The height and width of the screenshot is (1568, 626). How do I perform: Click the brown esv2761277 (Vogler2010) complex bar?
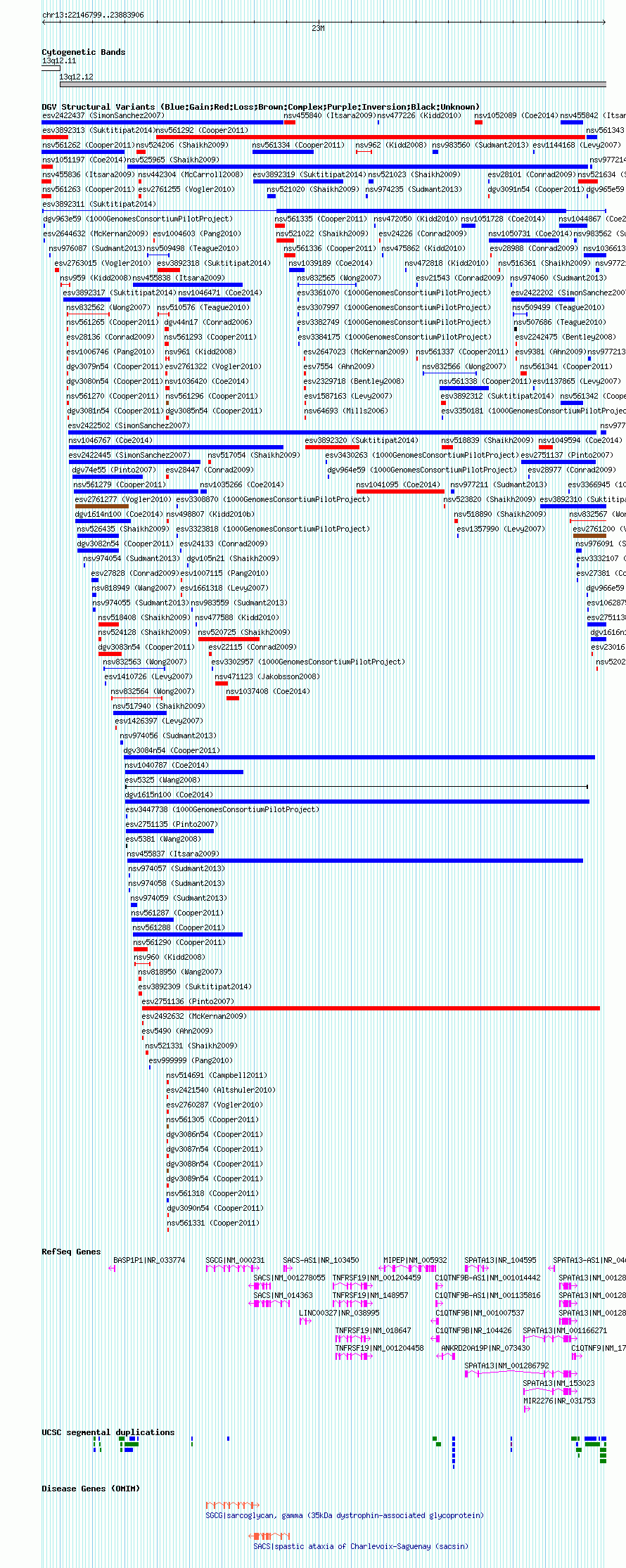(x=102, y=506)
